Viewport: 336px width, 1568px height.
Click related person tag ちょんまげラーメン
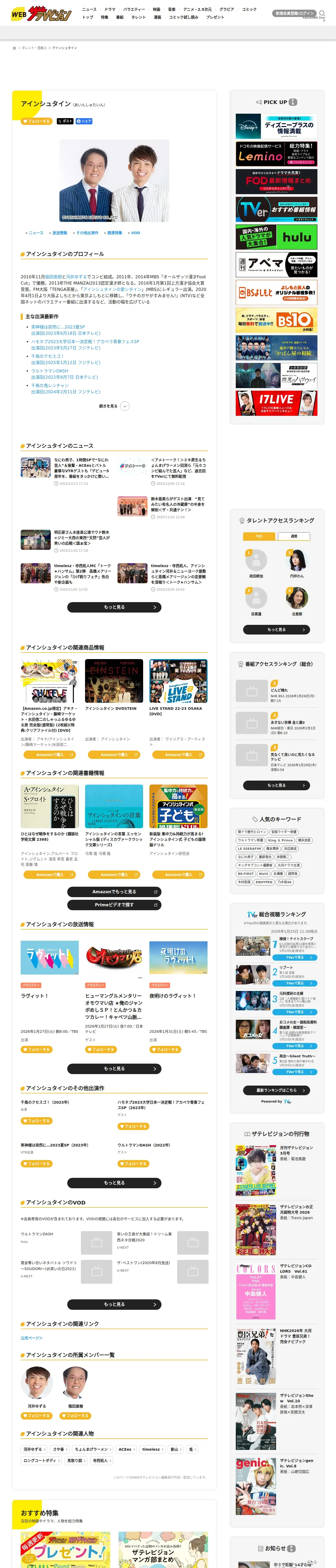pos(92,1449)
